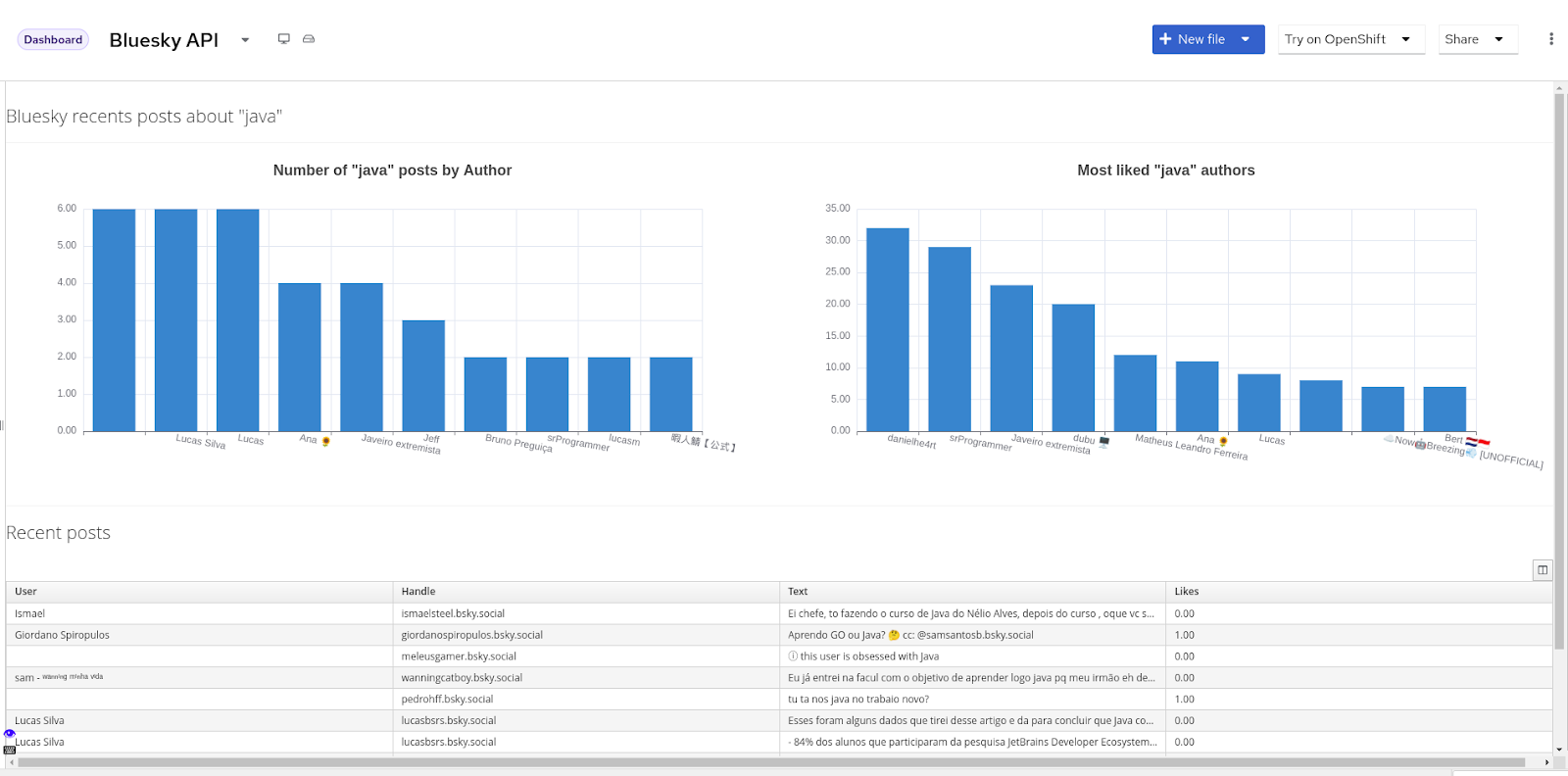Click the plus icon in New file

pyautogui.click(x=1165, y=39)
